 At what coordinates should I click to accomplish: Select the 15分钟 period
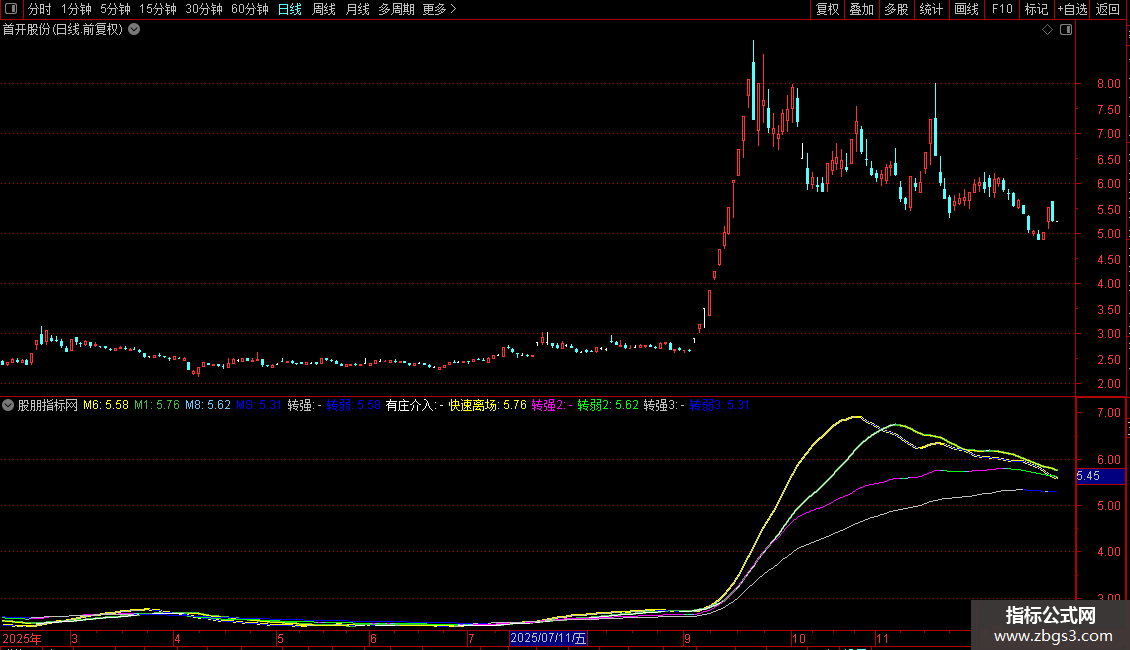(158, 9)
